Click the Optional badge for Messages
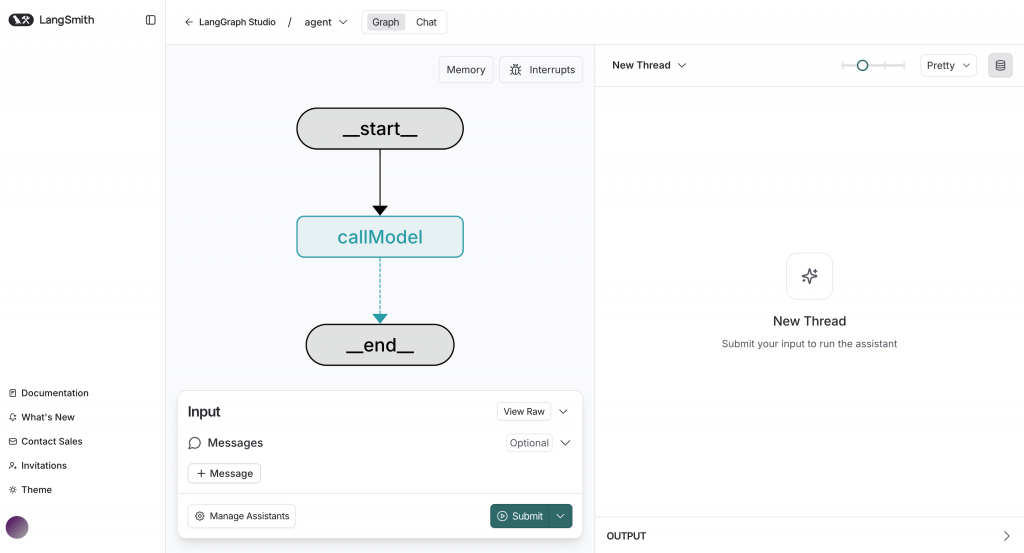The image size is (1024, 553). click(529, 443)
